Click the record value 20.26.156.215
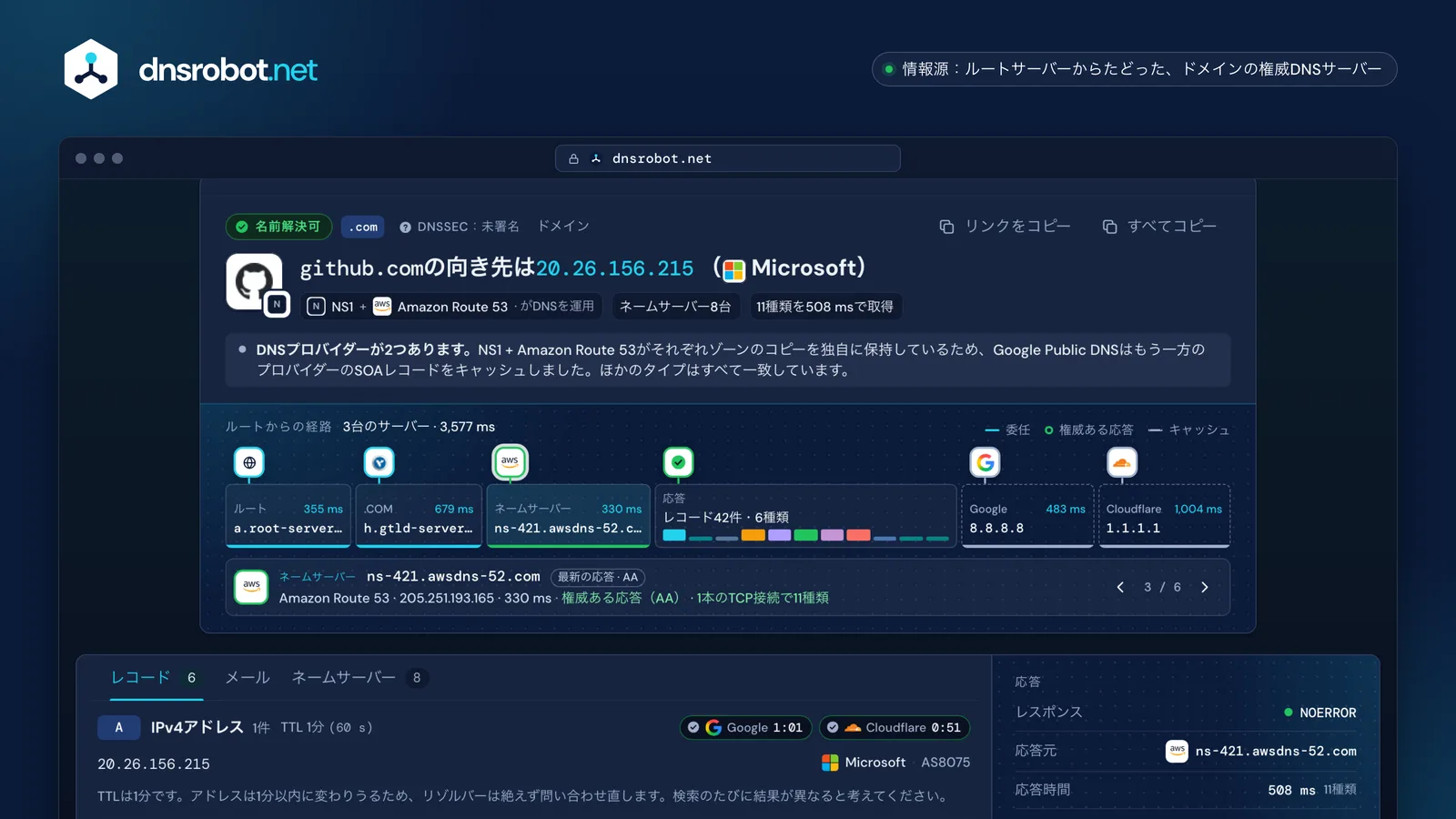 coord(154,764)
